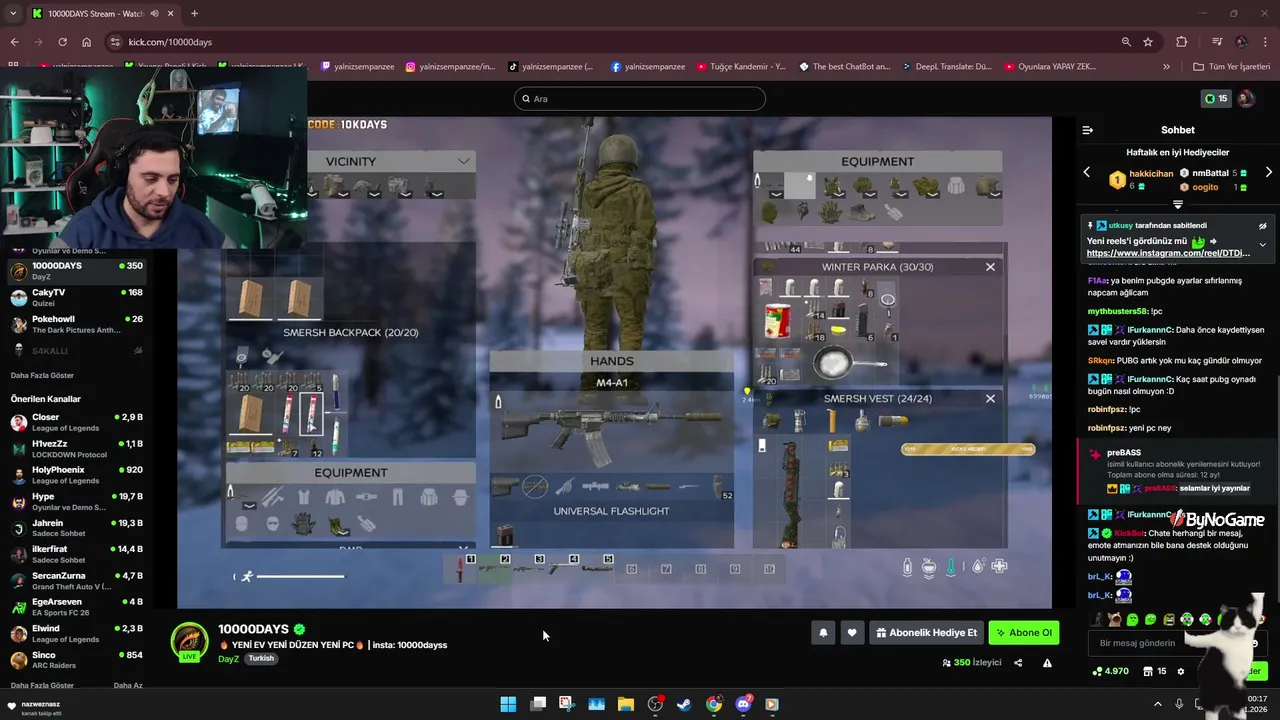The height and width of the screenshot is (720, 1280).
Task: Open the Twitch yalnizsempanzee bookmark
Action: [357, 67]
